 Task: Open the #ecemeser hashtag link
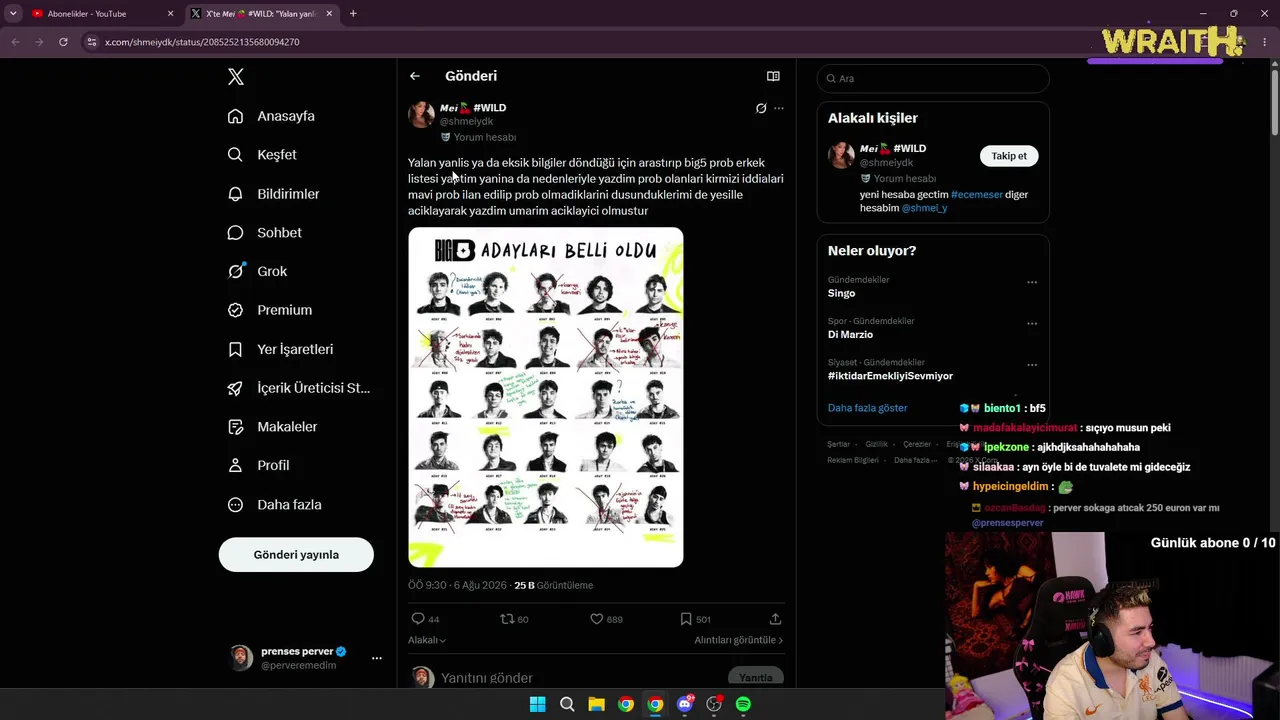977,195
